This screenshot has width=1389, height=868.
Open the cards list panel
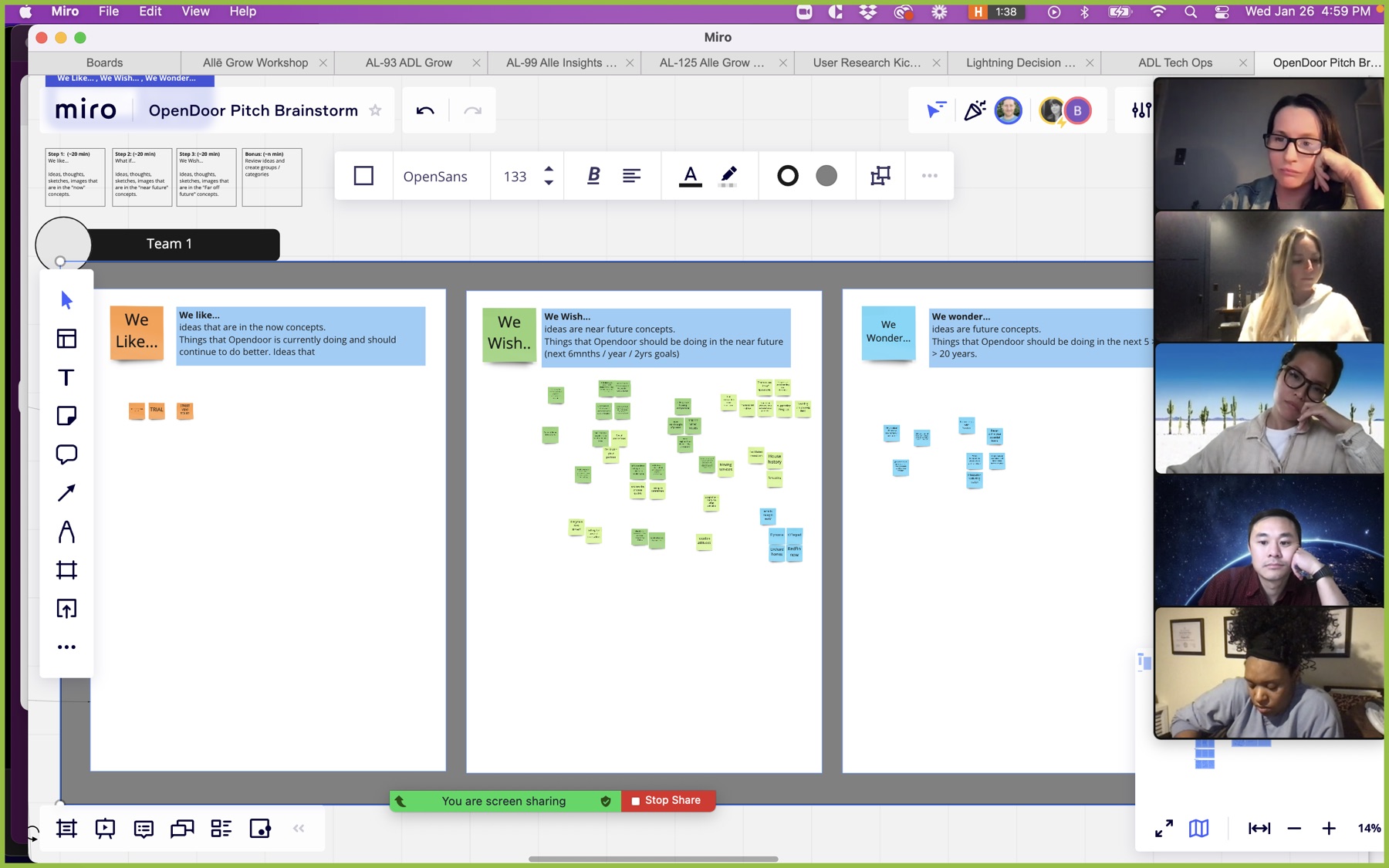point(221,829)
